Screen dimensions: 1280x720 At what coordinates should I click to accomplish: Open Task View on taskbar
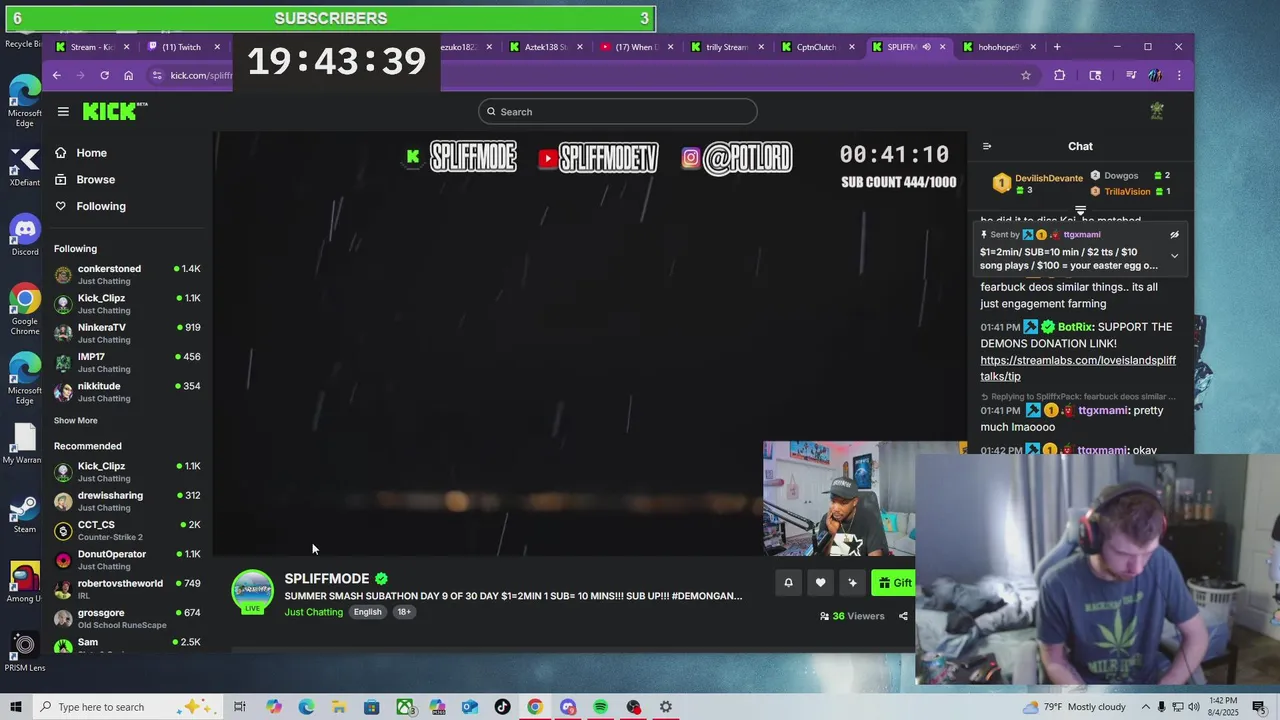coord(240,707)
